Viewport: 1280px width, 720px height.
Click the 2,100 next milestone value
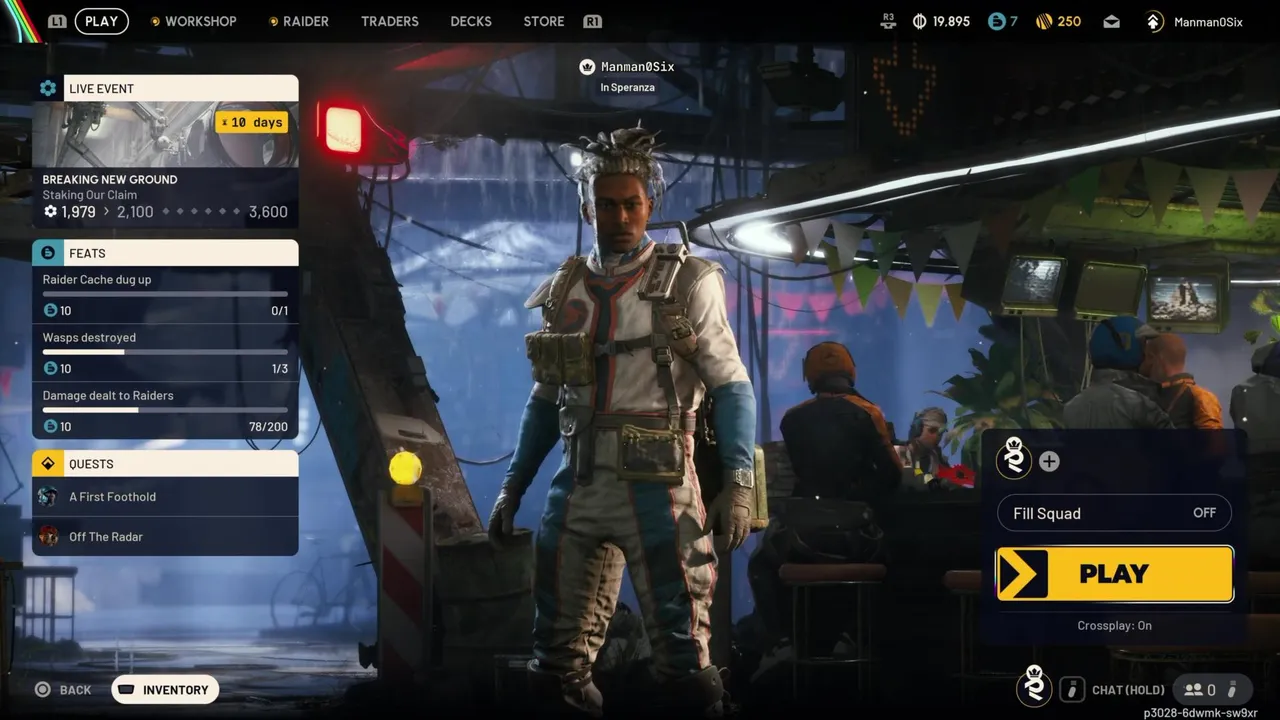click(x=135, y=212)
